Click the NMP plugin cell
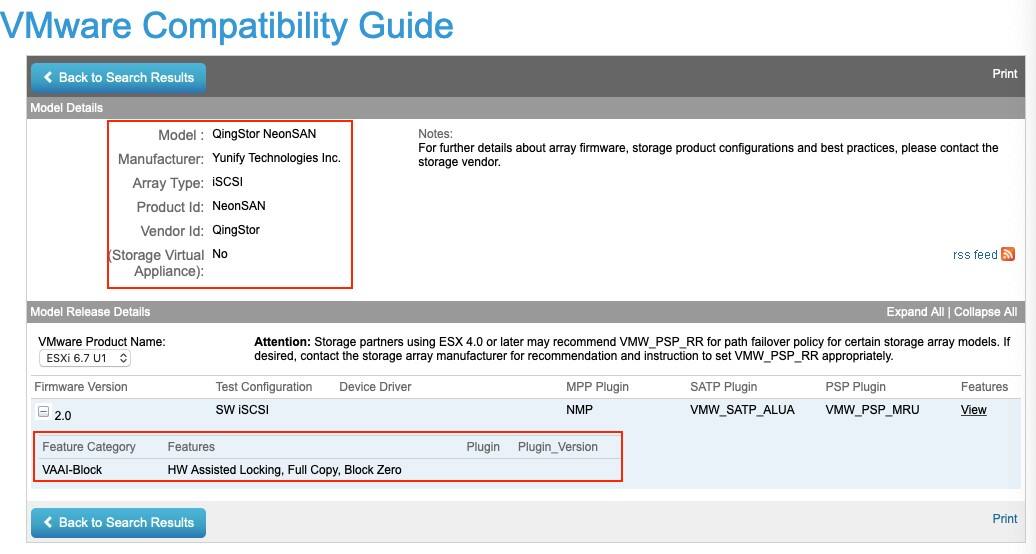This screenshot has height=554, width=1036. [579, 410]
